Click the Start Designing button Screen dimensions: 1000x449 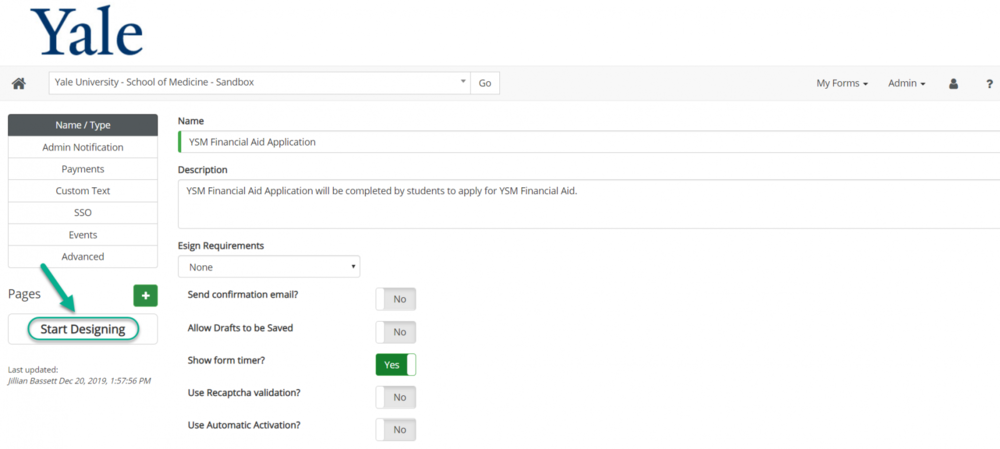coord(83,329)
